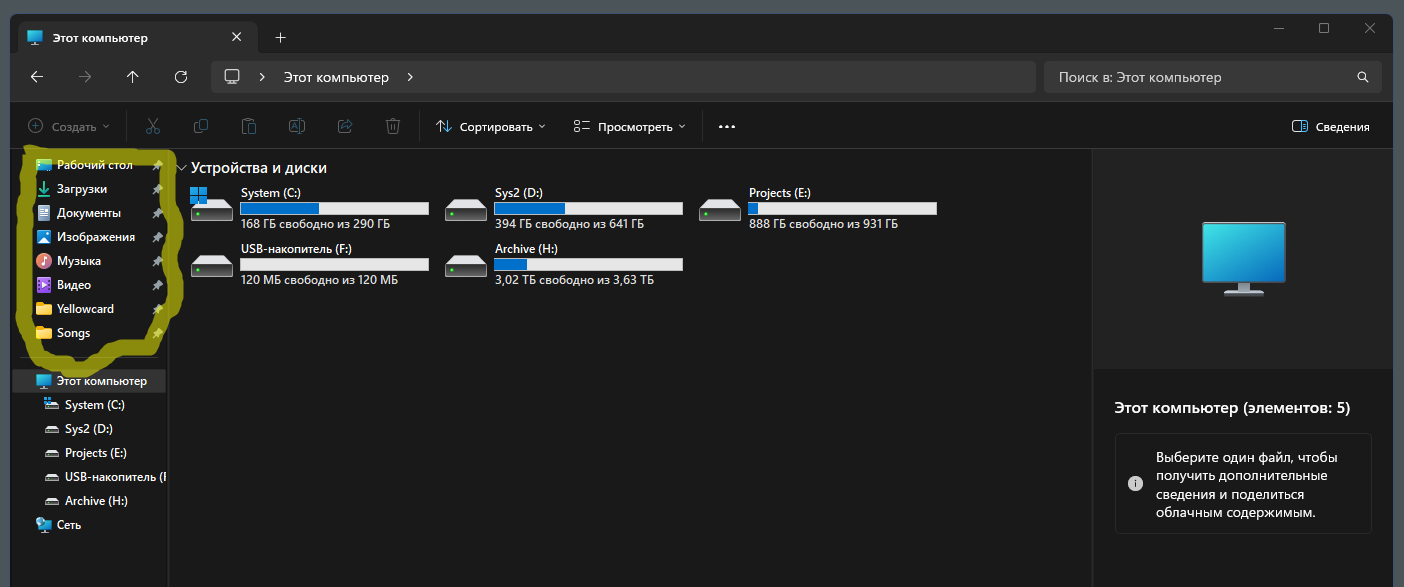The width and height of the screenshot is (1404, 587).
Task: Click the Paste clipboard icon
Action: pos(249,126)
